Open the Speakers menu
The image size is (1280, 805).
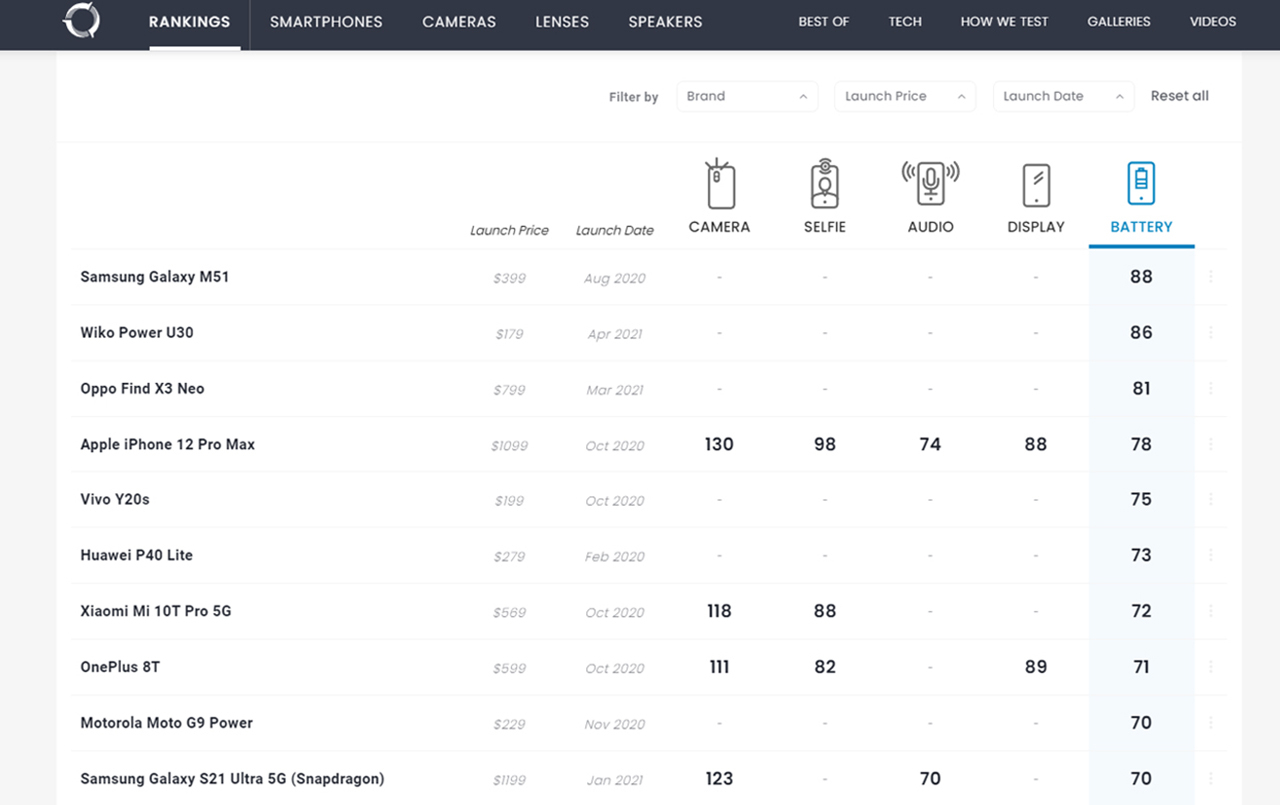(x=665, y=21)
